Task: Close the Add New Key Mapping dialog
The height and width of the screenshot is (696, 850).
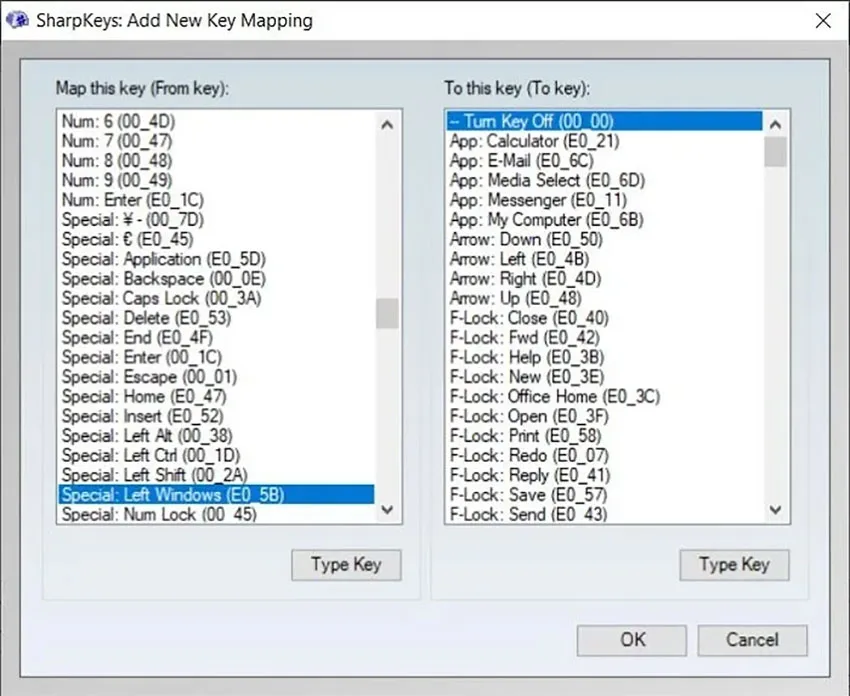Action: tap(823, 21)
